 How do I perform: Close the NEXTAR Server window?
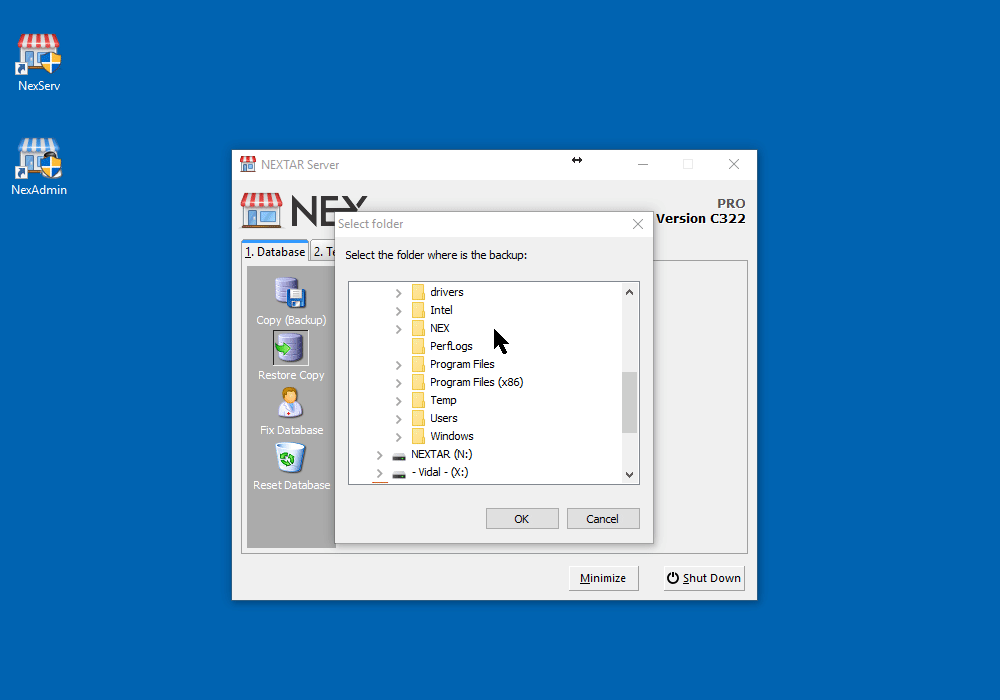734,164
